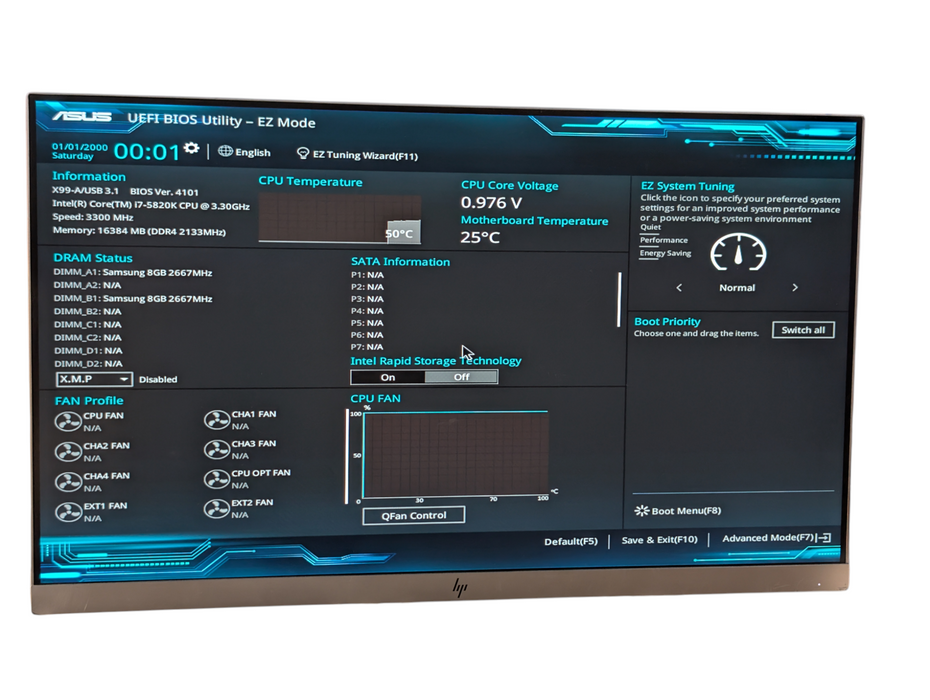
Task: Select the CPU FAN profile icon
Action: coord(68,421)
